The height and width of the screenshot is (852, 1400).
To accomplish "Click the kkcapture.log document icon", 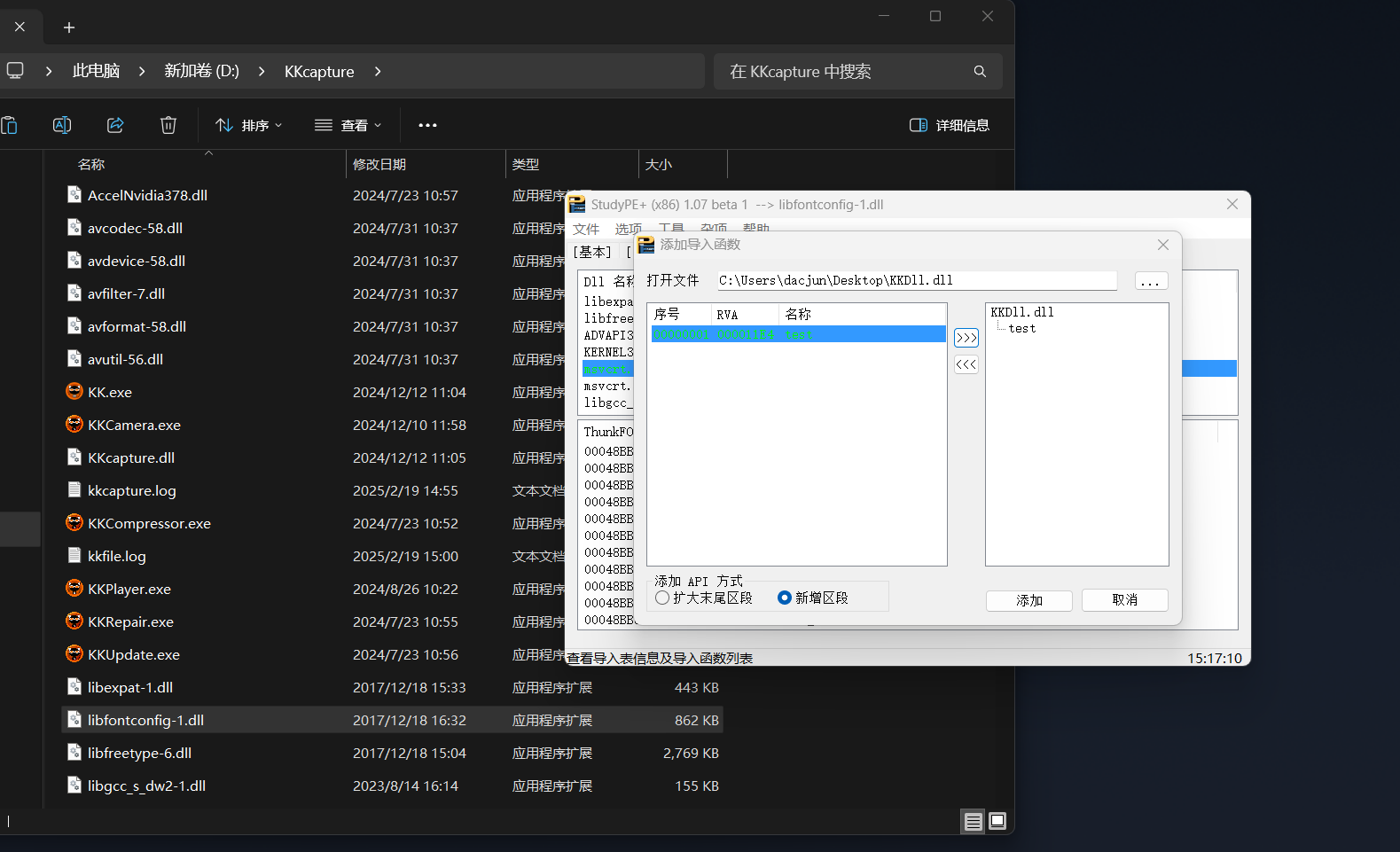I will [74, 490].
